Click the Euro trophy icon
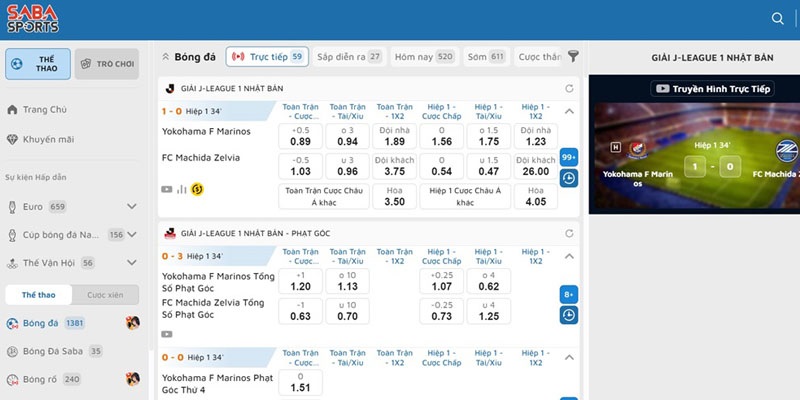Image resolution: width=800 pixels, height=400 pixels. point(12,207)
